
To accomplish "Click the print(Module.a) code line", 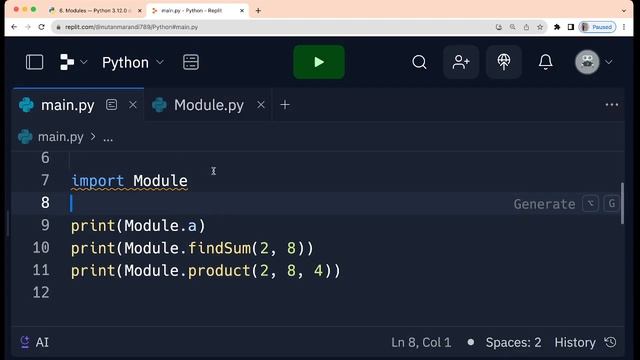I will coord(138,226).
